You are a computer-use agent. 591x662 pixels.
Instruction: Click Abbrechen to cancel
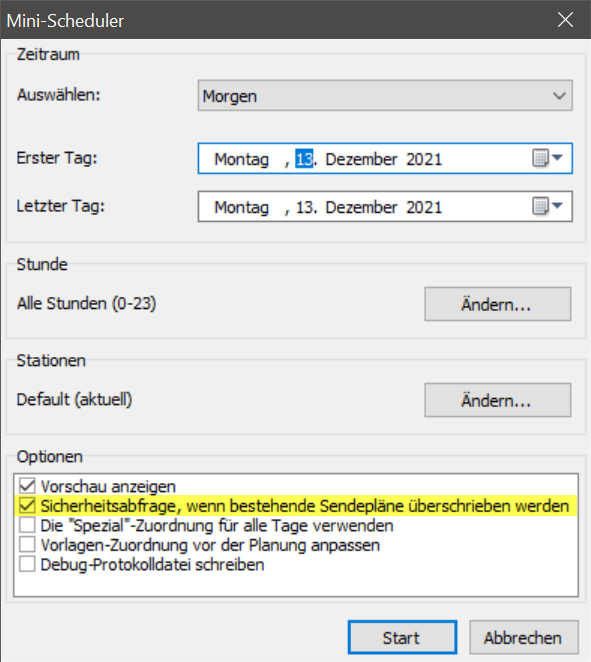point(523,638)
